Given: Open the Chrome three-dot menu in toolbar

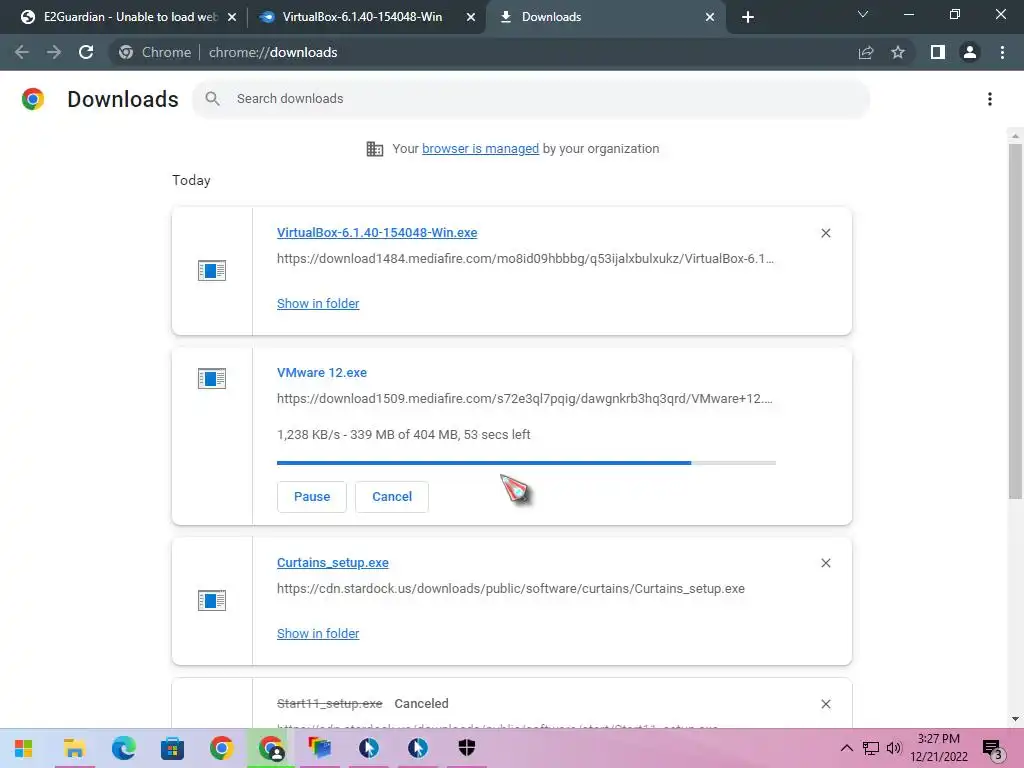Looking at the screenshot, I should [x=1002, y=52].
